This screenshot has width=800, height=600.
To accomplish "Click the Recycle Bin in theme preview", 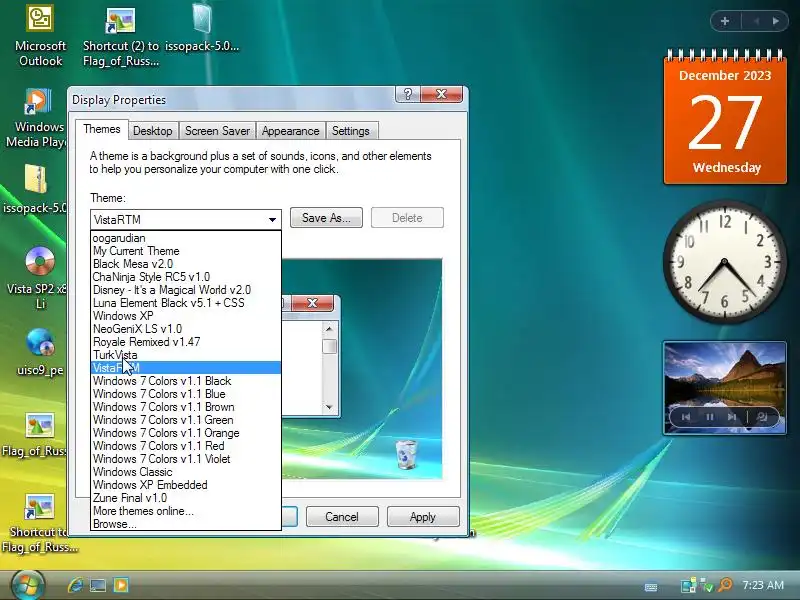I will [x=406, y=454].
